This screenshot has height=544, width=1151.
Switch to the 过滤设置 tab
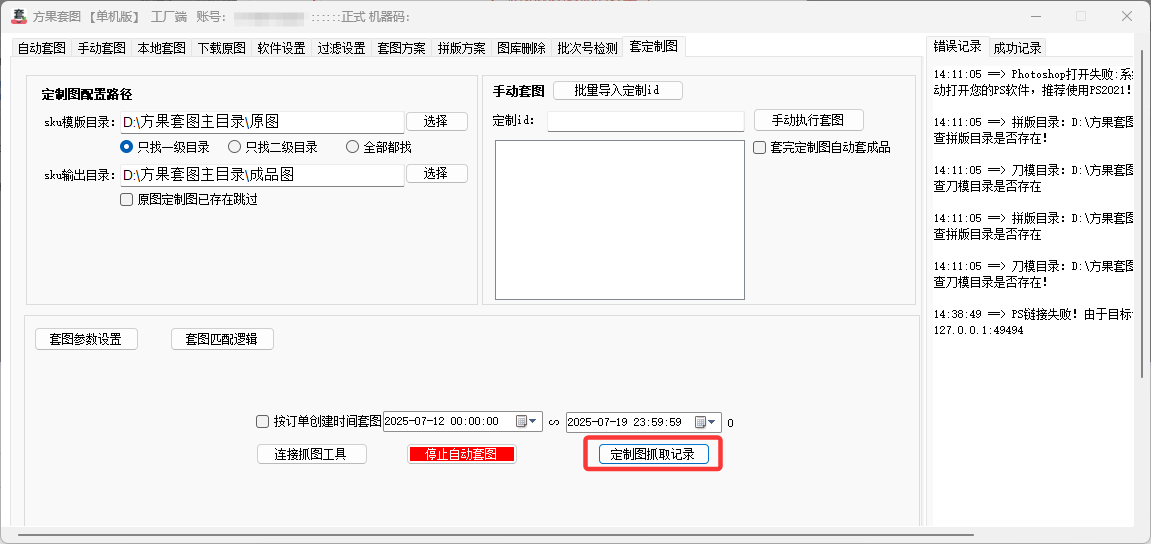341,48
